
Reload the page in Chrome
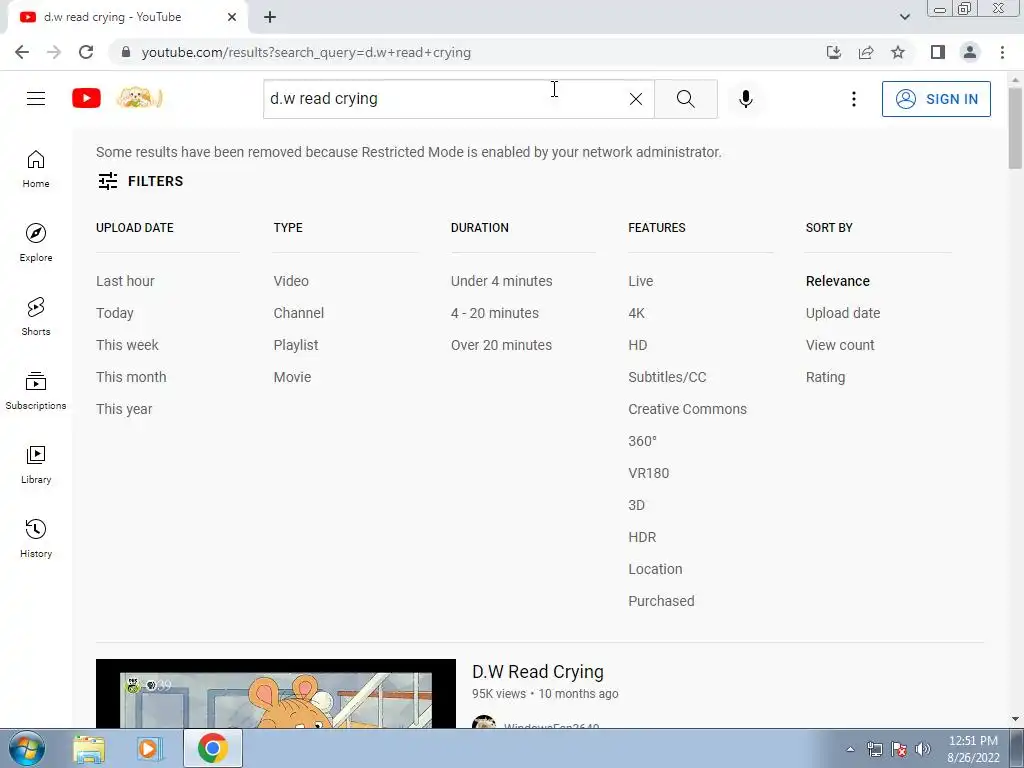coord(86,52)
